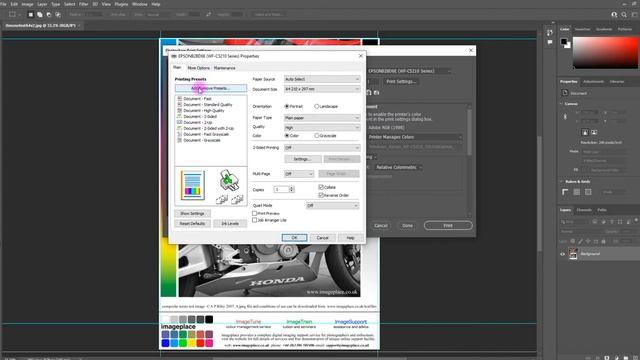Click the foreground color swatch in Color panel
The width and height of the screenshot is (640, 360).
coord(564,41)
